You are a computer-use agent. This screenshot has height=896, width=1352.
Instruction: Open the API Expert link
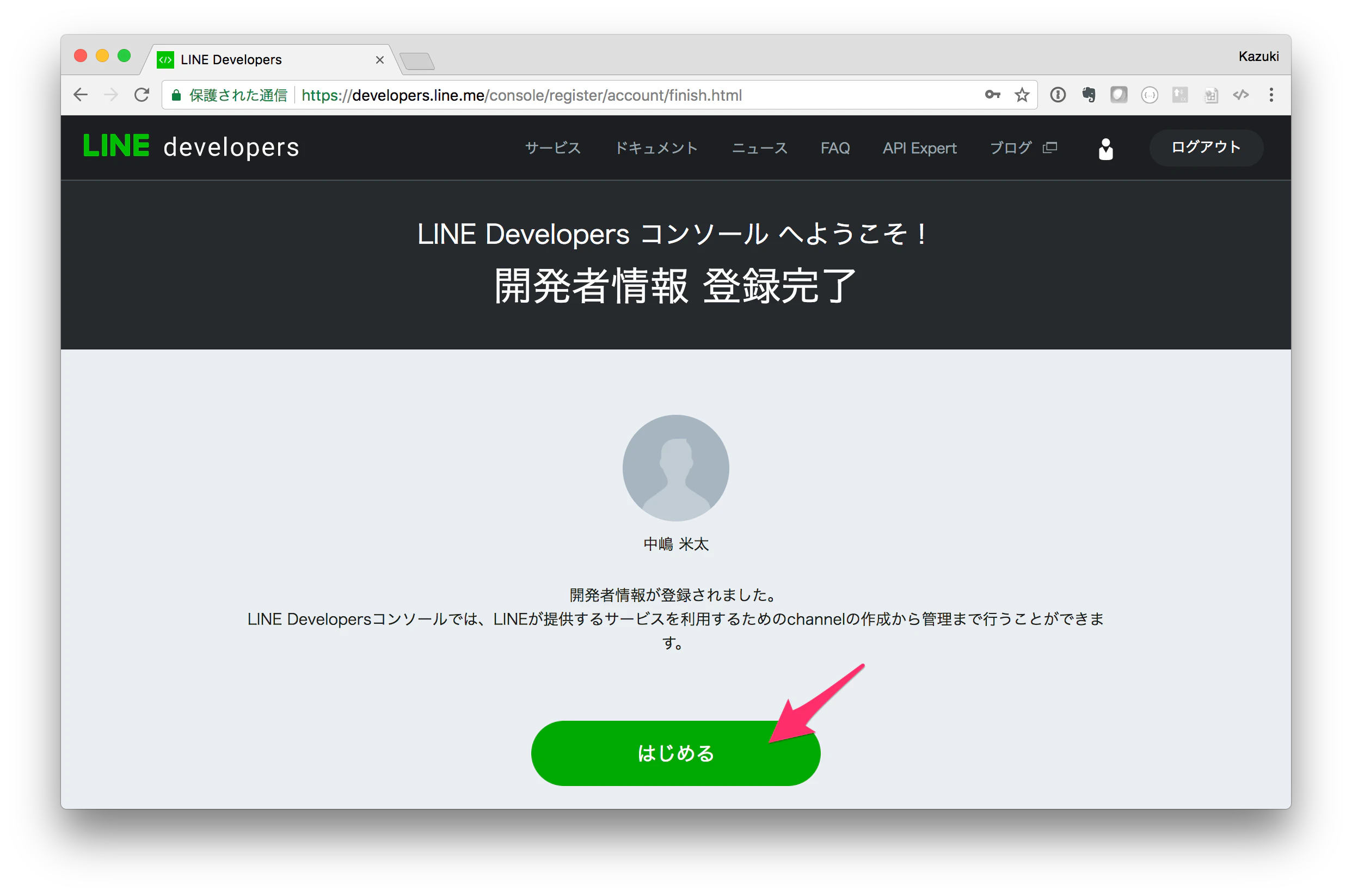point(919,148)
